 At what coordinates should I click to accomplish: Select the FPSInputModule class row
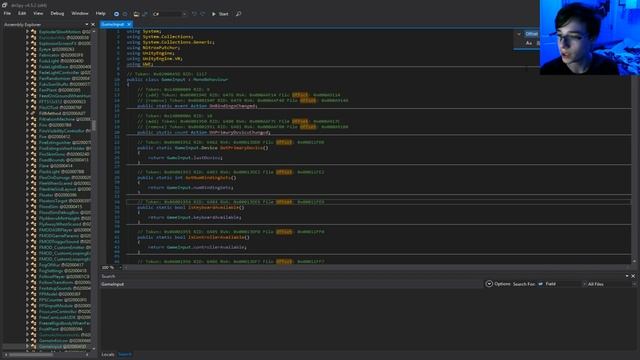(x=64, y=306)
